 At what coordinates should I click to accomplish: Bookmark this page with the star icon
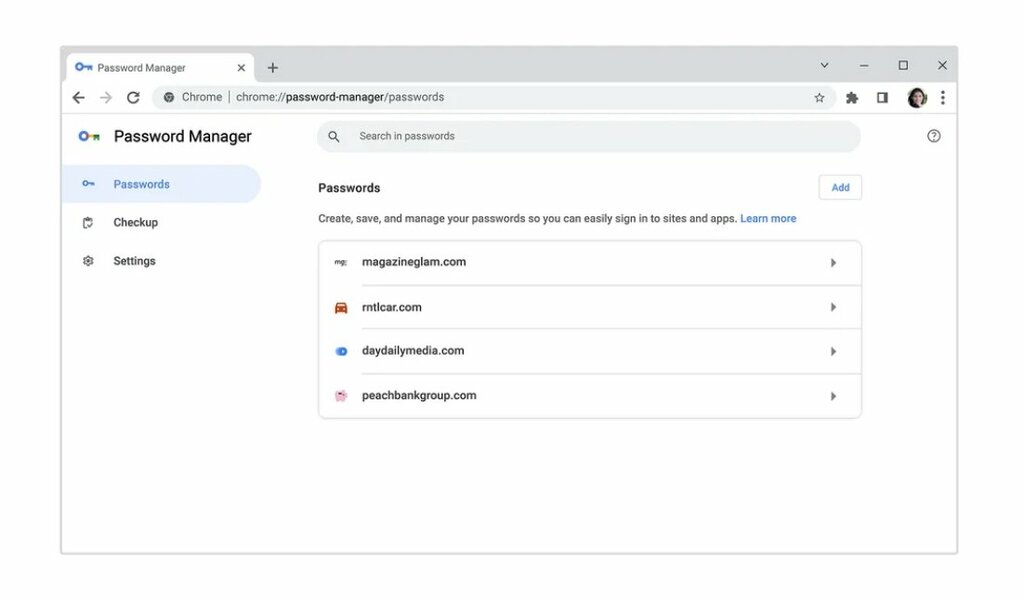point(819,97)
